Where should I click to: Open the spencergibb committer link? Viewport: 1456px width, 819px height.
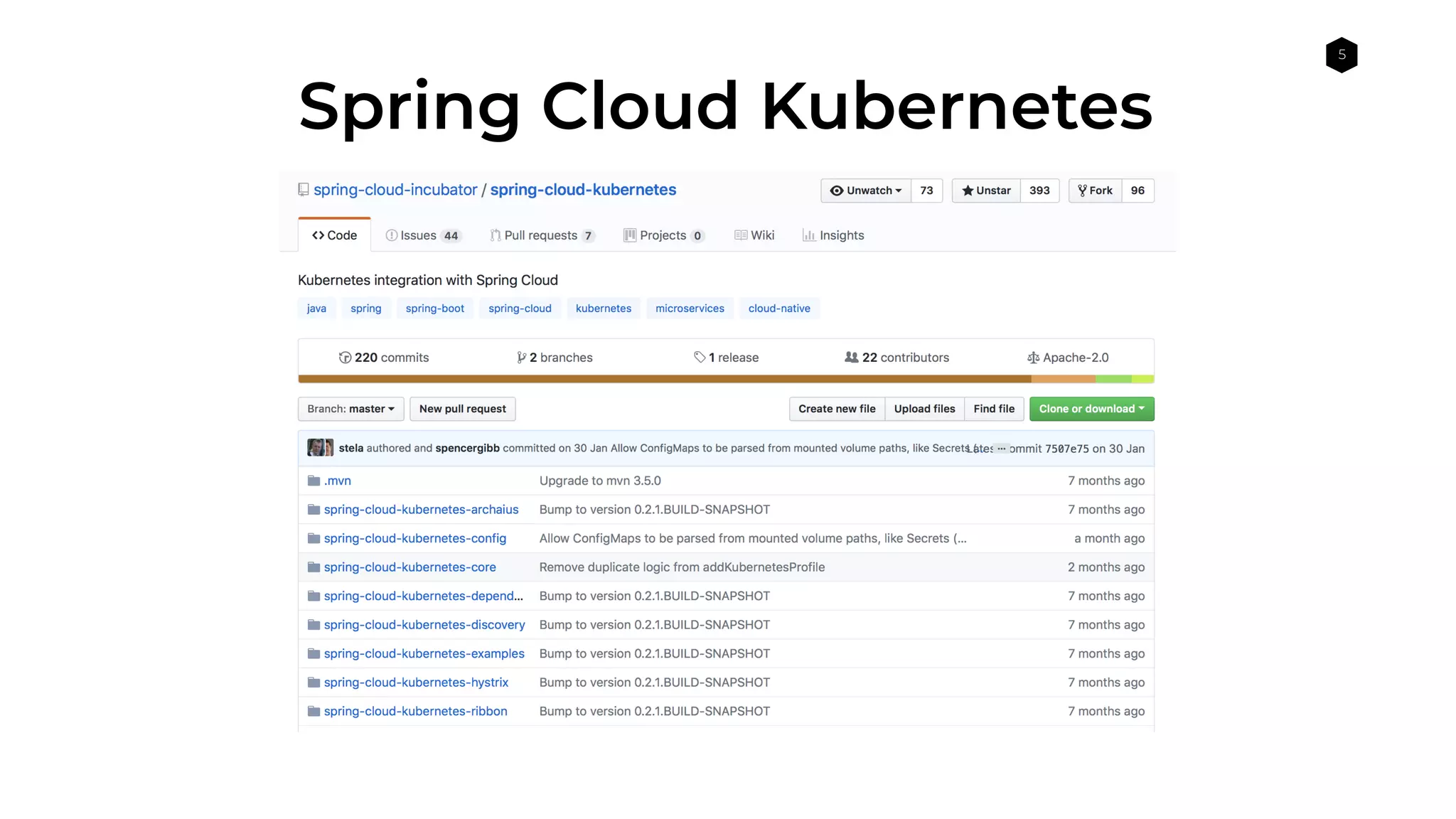point(467,448)
